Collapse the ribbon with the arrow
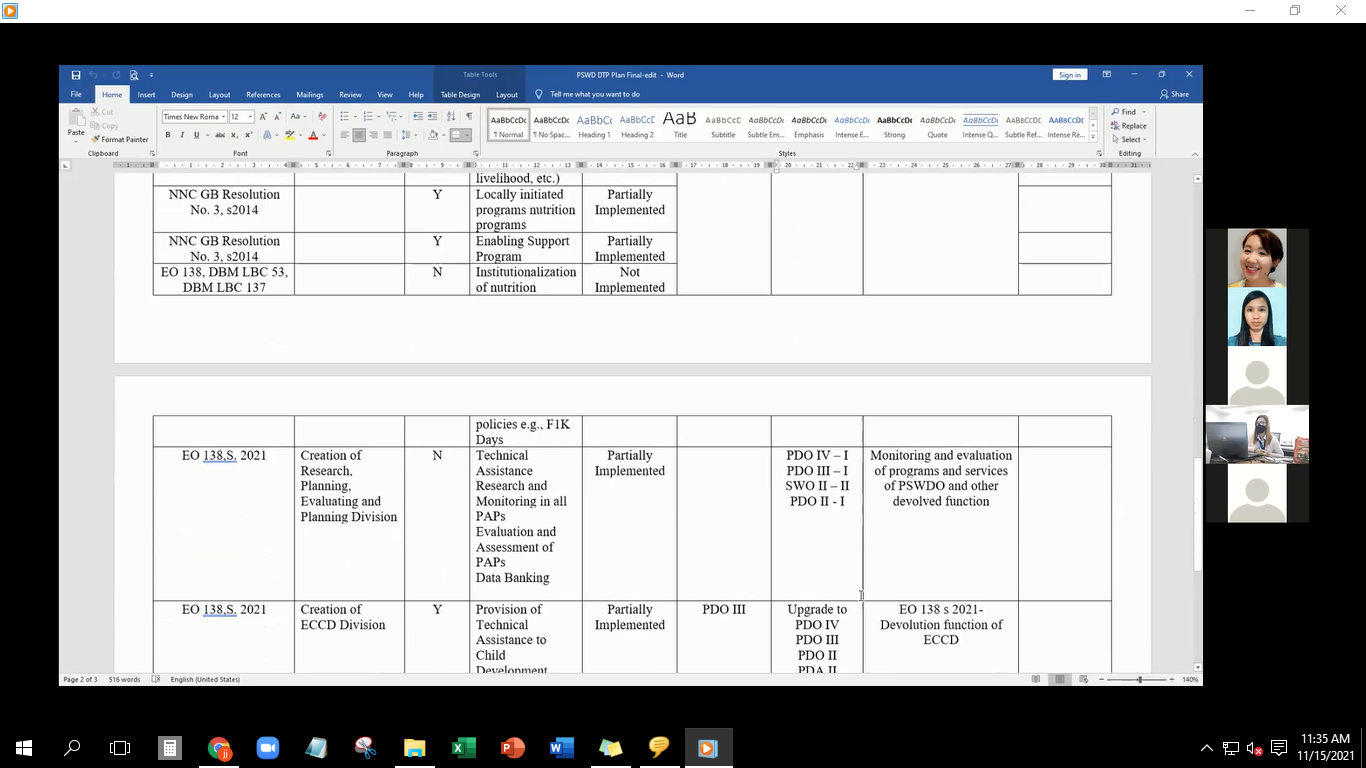Screen dimensions: 1366x768 [x=1194, y=153]
